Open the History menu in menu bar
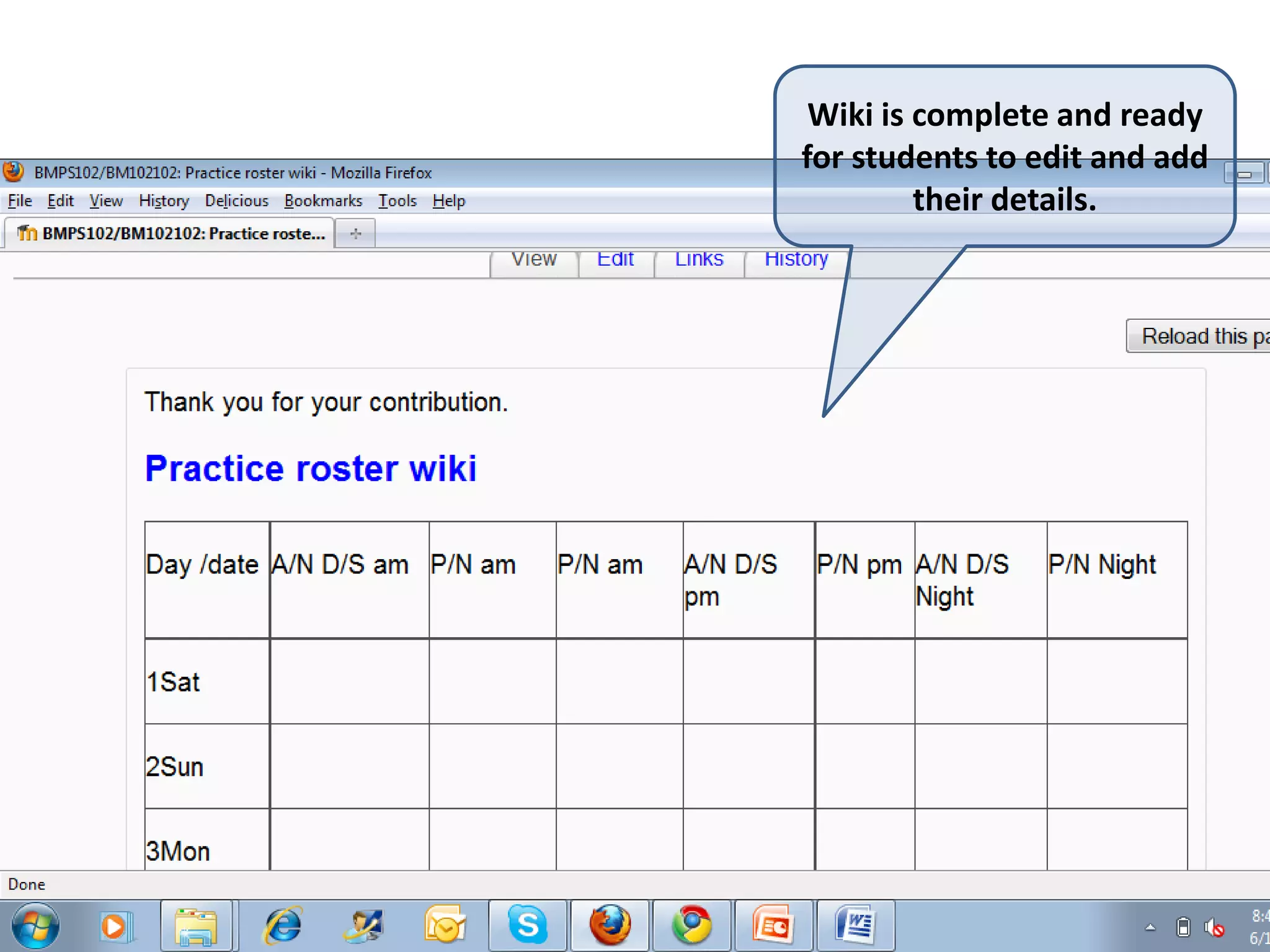The image size is (1270, 952). pyautogui.click(x=164, y=201)
